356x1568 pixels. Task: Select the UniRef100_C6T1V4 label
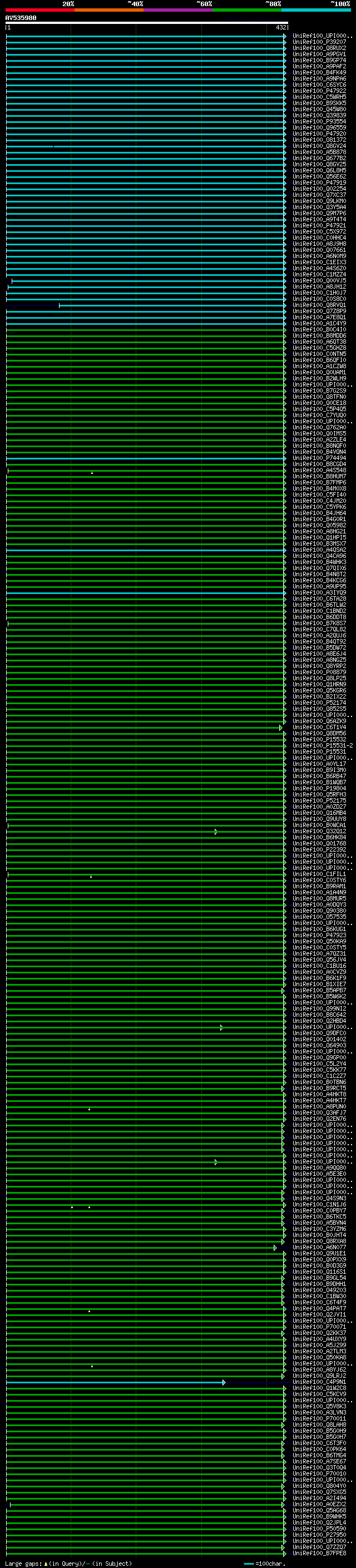[x=319, y=728]
